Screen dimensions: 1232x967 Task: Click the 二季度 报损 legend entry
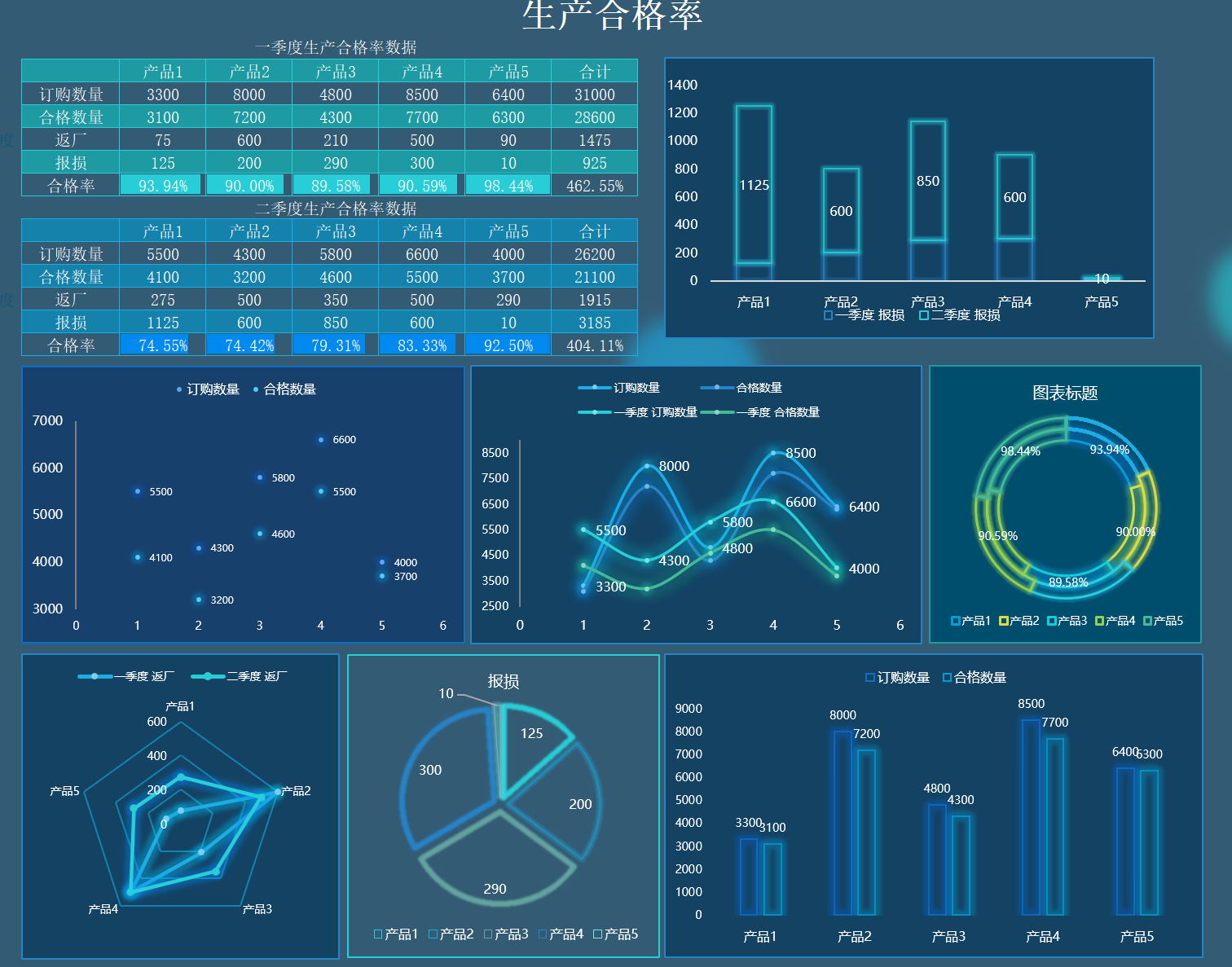click(960, 315)
